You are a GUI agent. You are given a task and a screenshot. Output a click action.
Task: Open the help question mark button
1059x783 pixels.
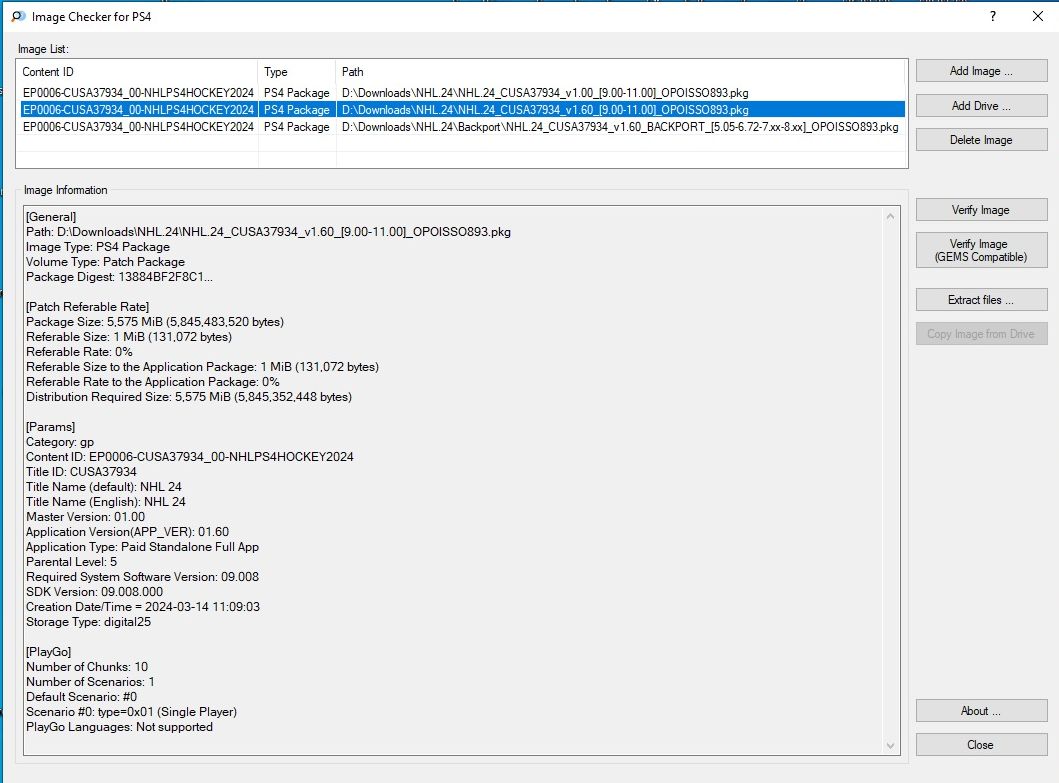(x=992, y=16)
